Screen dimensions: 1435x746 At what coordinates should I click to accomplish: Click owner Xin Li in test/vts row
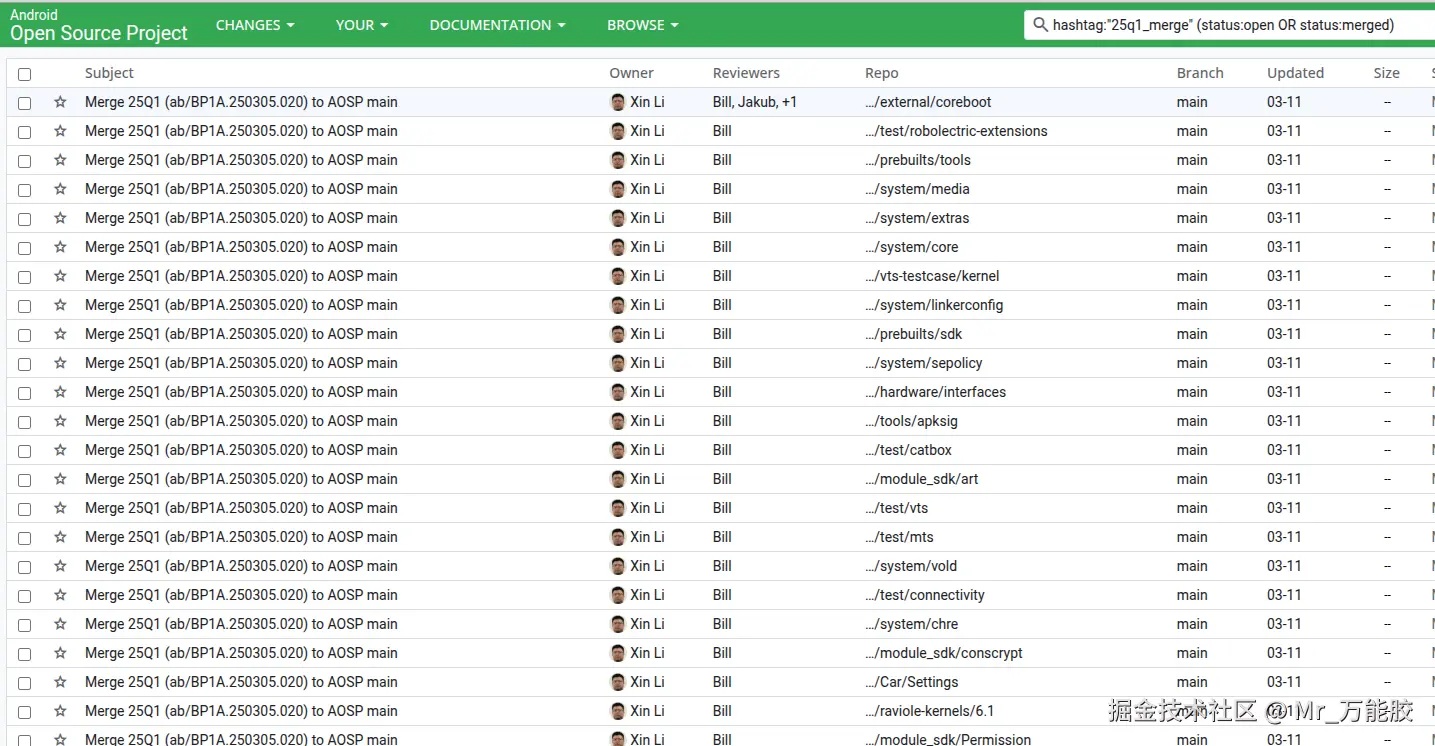tap(647, 508)
